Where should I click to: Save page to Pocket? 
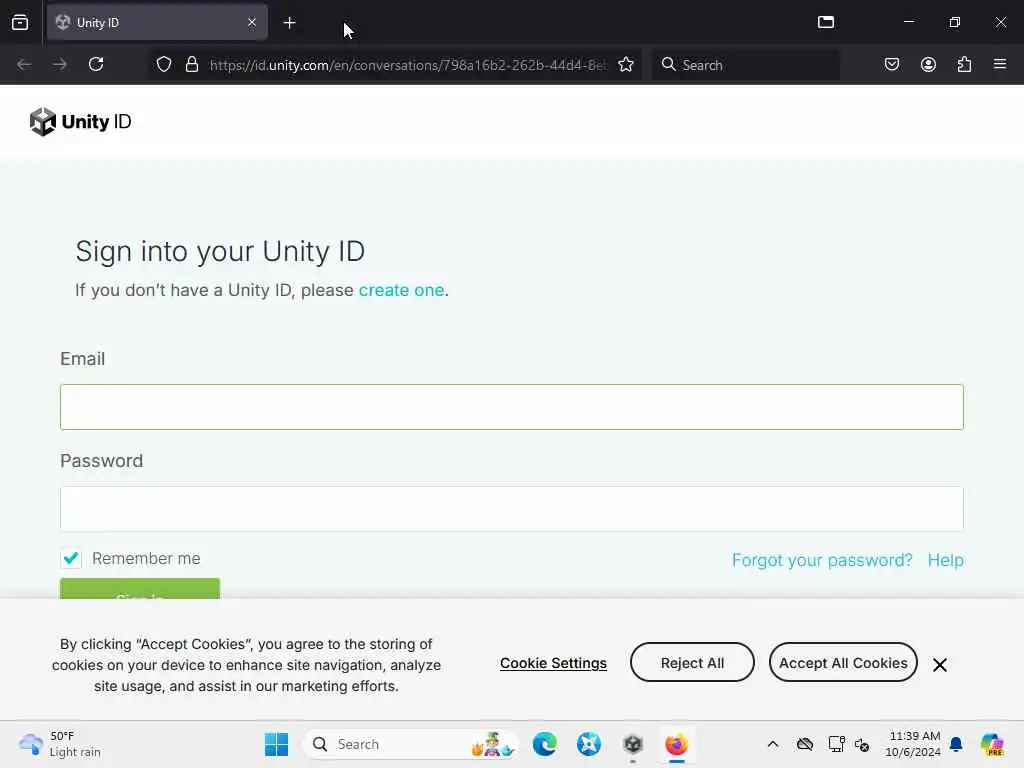[x=891, y=64]
